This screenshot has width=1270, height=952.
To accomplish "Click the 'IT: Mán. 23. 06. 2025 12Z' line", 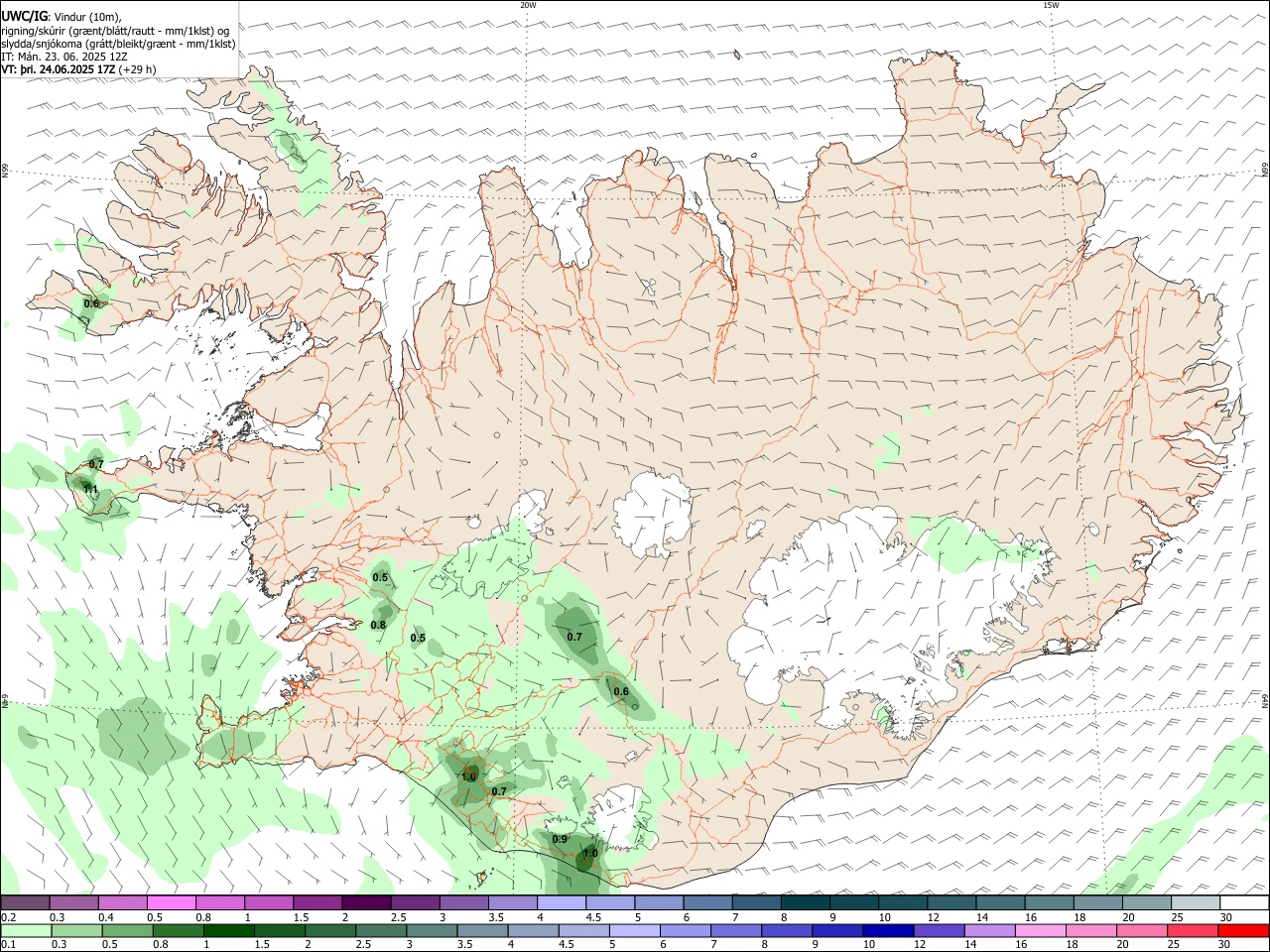I will point(64,57).
